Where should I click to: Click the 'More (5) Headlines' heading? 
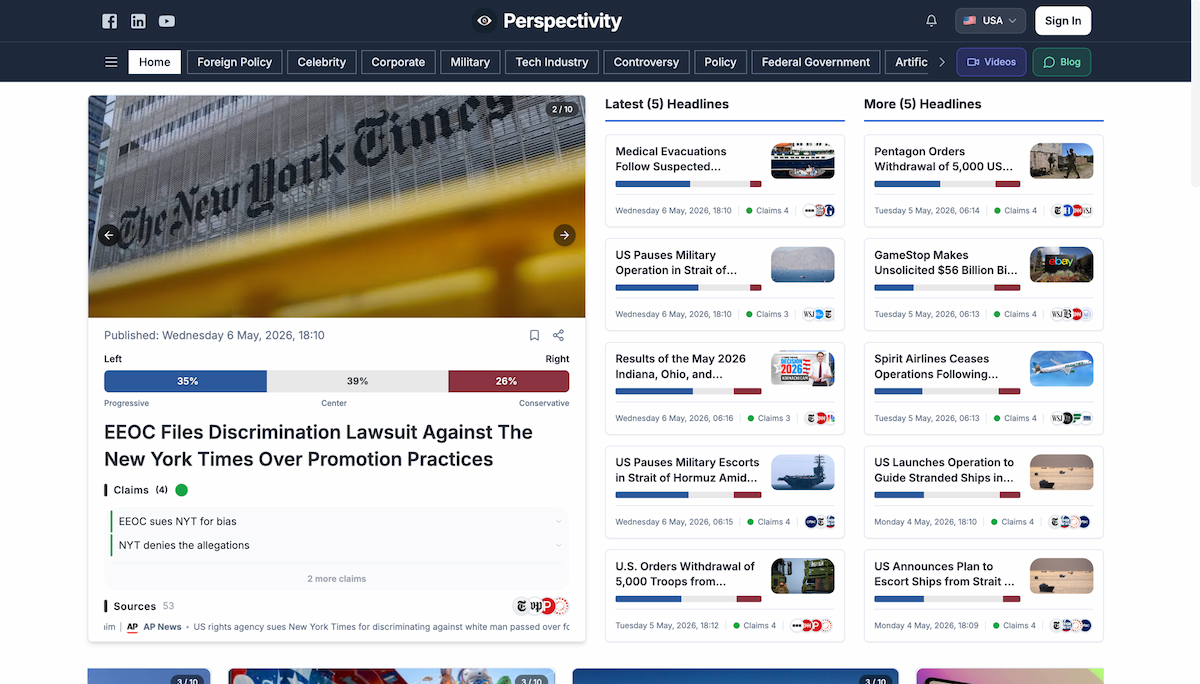923,104
